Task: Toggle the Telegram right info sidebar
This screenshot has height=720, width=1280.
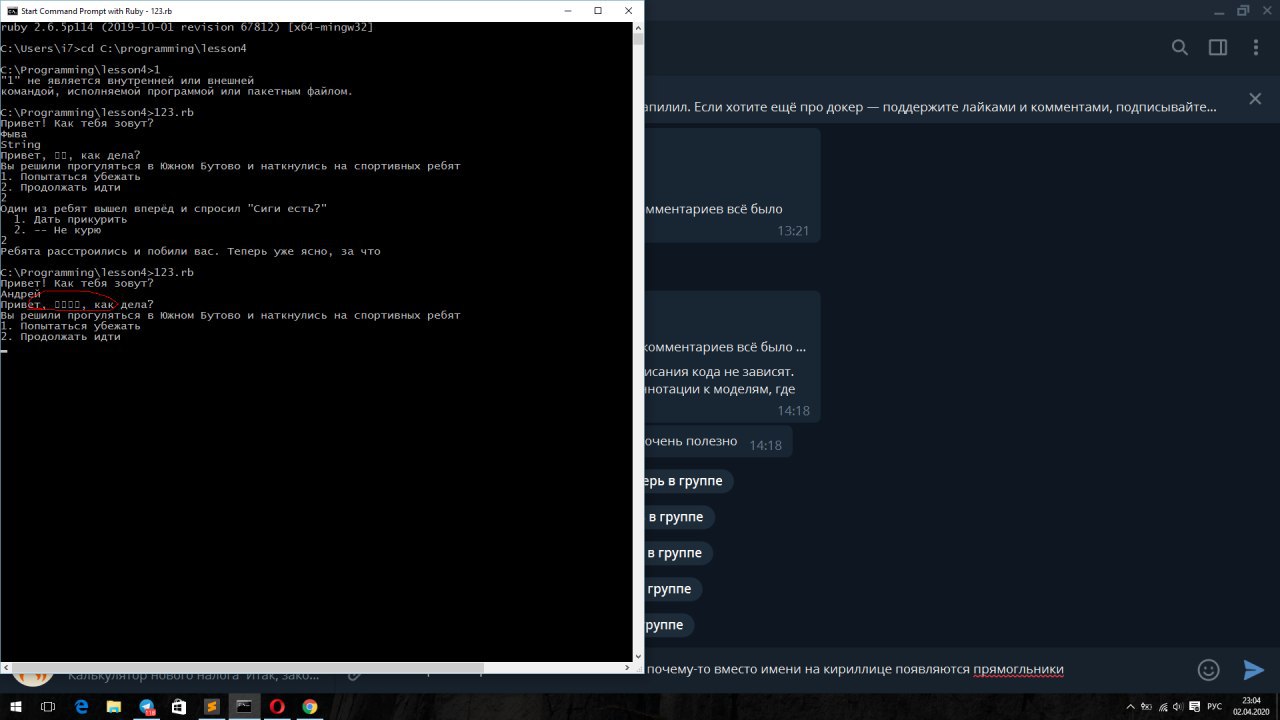Action: (x=1218, y=48)
